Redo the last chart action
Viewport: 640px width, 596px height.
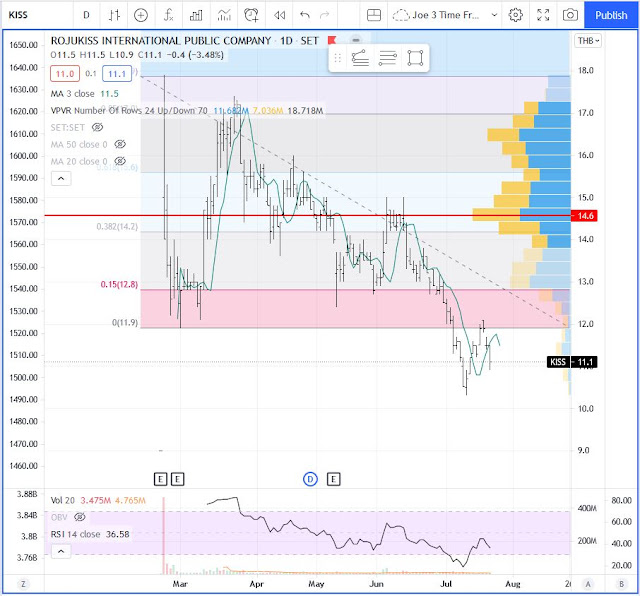[324, 15]
